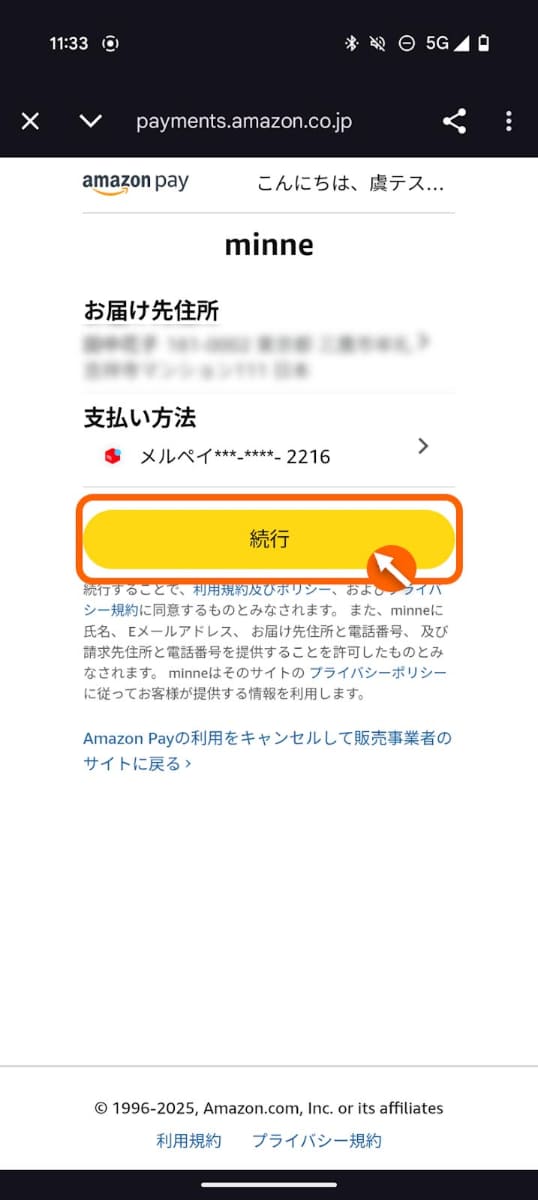The height and width of the screenshot is (1200, 538).
Task: Tap the こんにちは greeting account text
Action: (351, 184)
